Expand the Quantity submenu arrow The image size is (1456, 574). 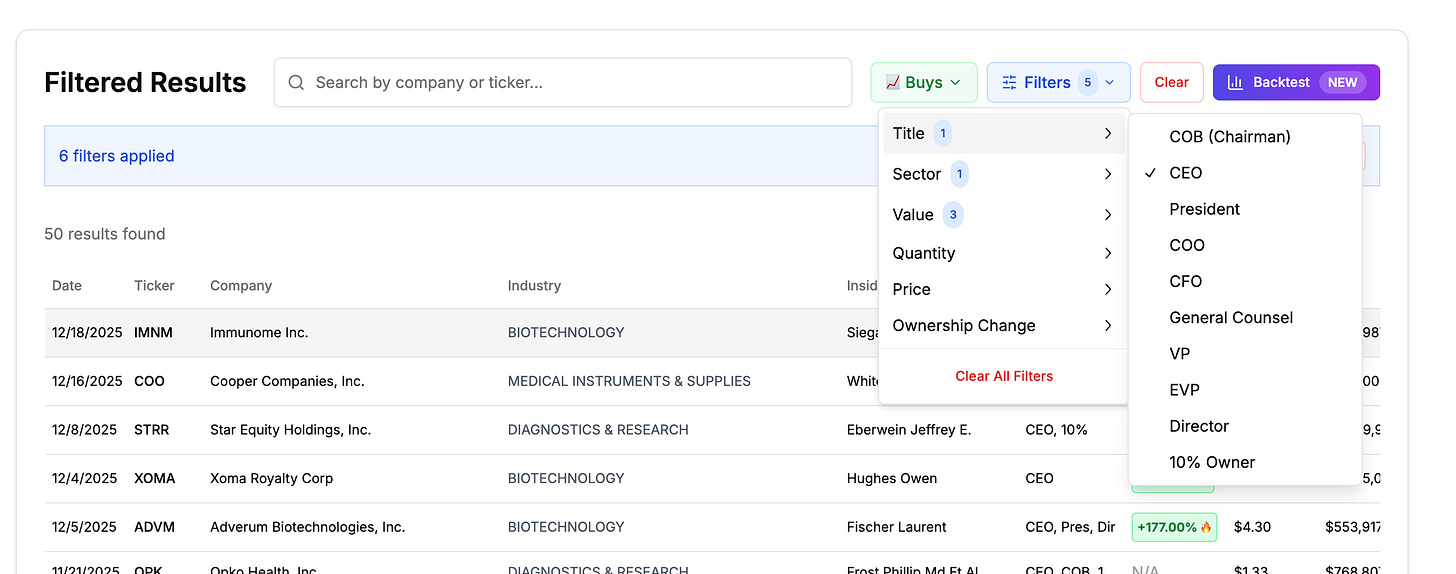[1108, 253]
